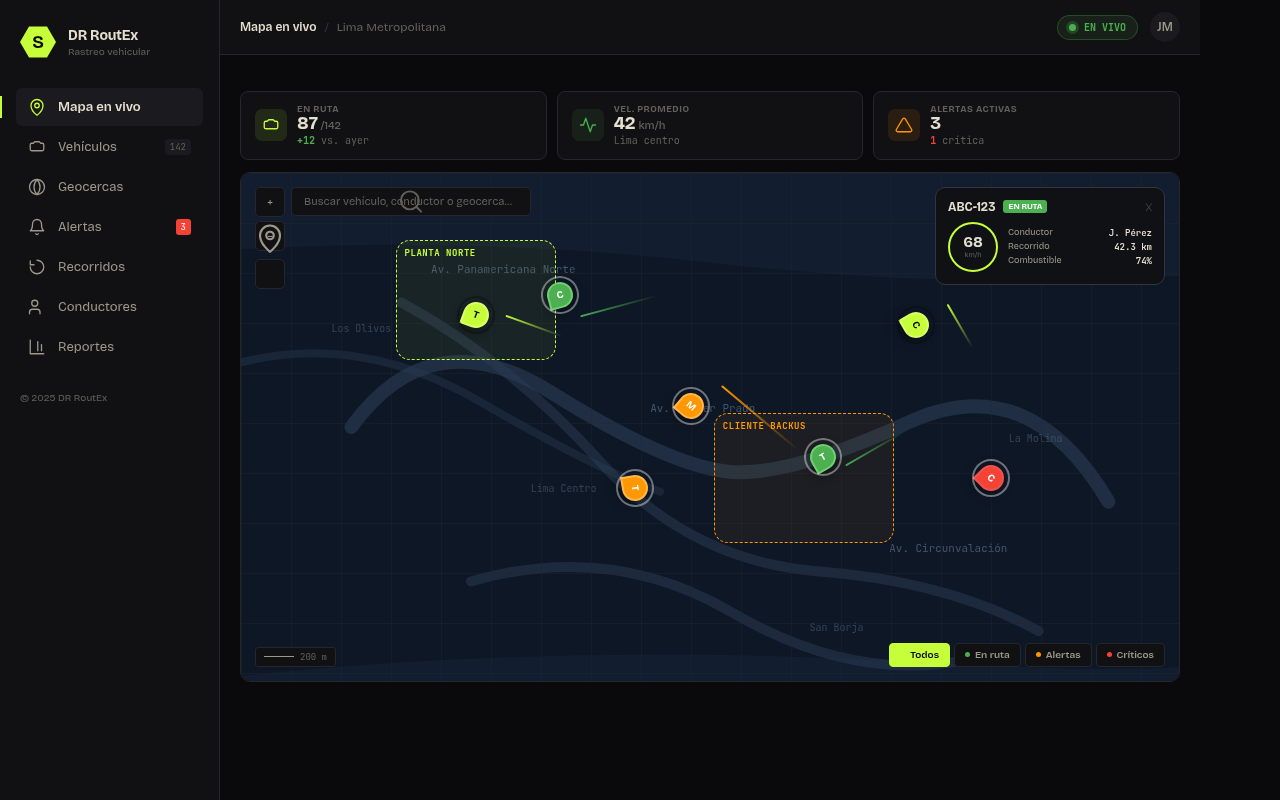Click the En Ruta vehicle card icon
1280x800 pixels.
coord(271,125)
